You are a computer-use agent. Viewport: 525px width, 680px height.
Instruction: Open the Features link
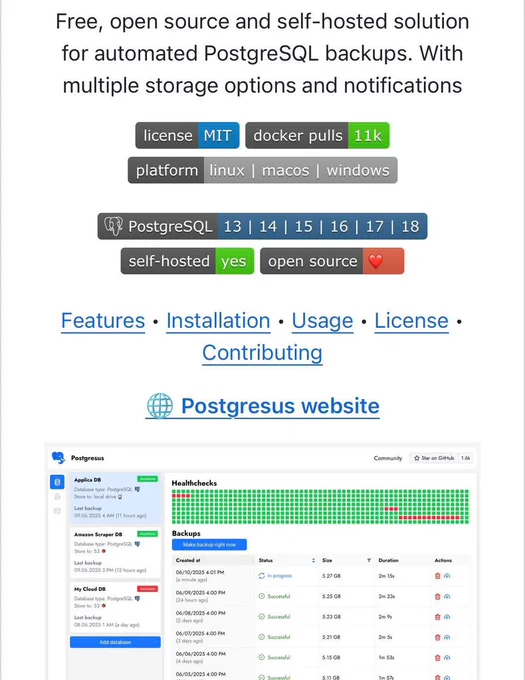[103, 321]
